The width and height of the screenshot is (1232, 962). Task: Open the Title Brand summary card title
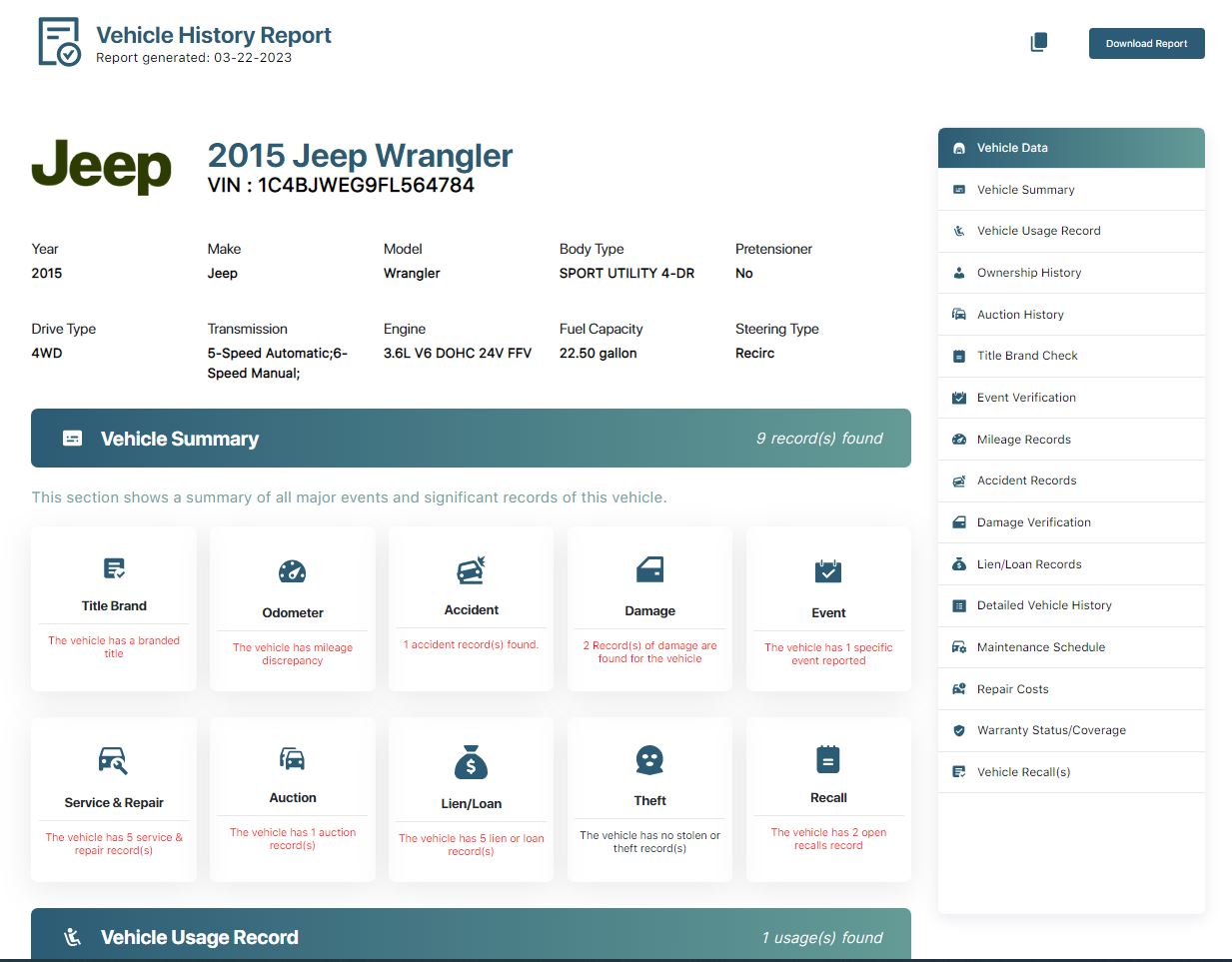tap(114, 605)
